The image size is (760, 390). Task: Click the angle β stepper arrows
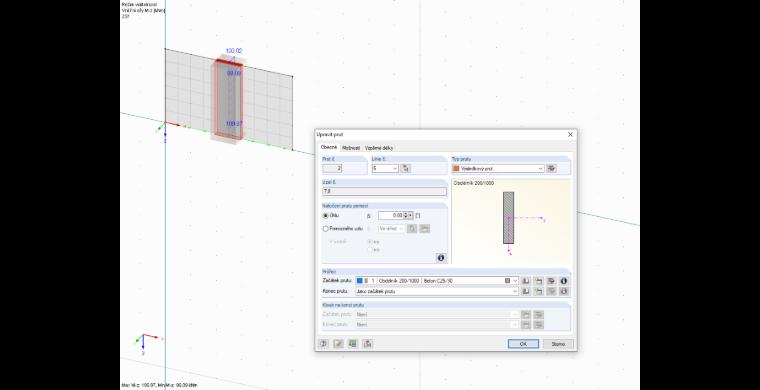pos(406,215)
